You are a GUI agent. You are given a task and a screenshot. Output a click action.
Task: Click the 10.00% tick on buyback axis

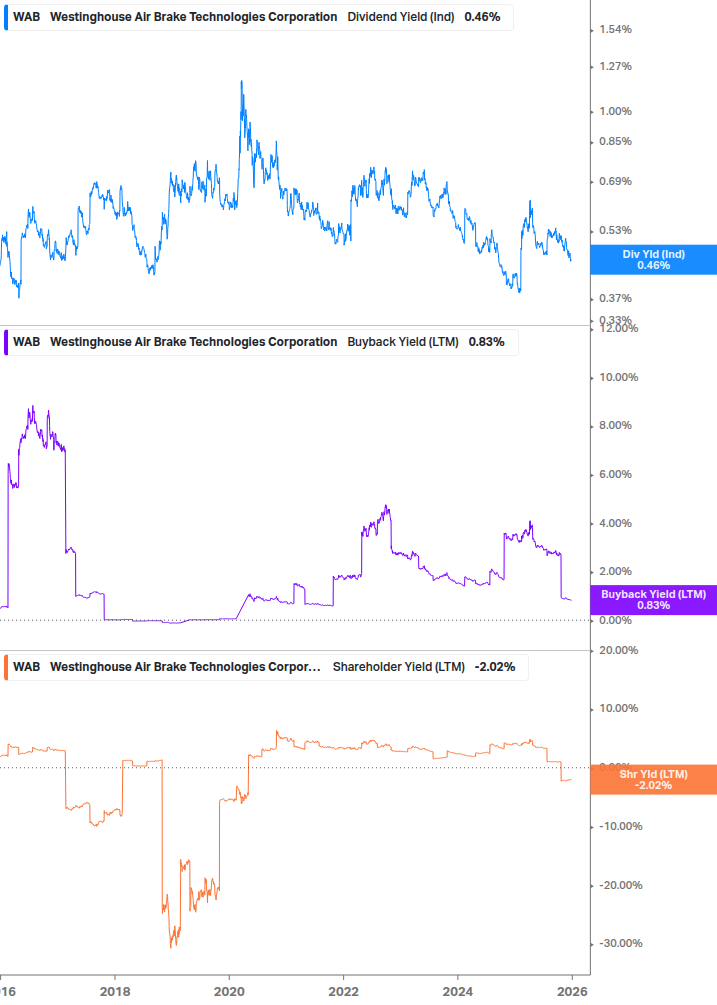pyautogui.click(x=618, y=378)
